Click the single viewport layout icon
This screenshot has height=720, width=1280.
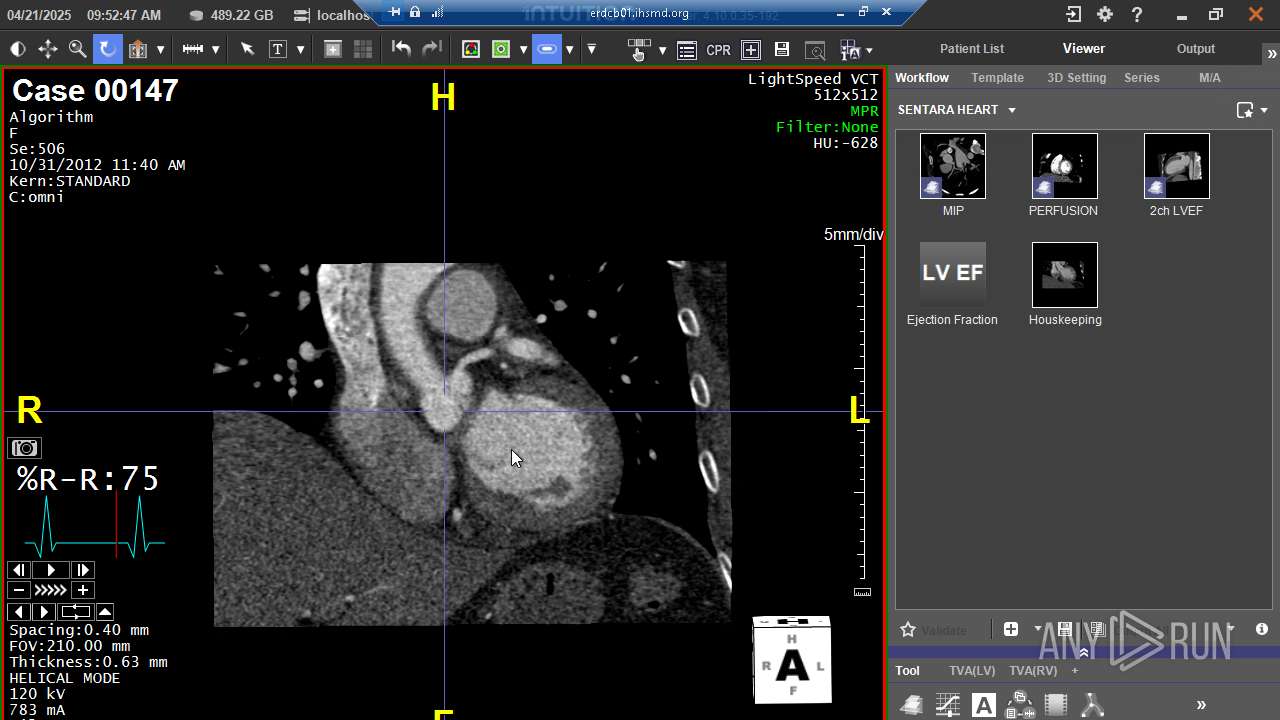click(x=333, y=49)
